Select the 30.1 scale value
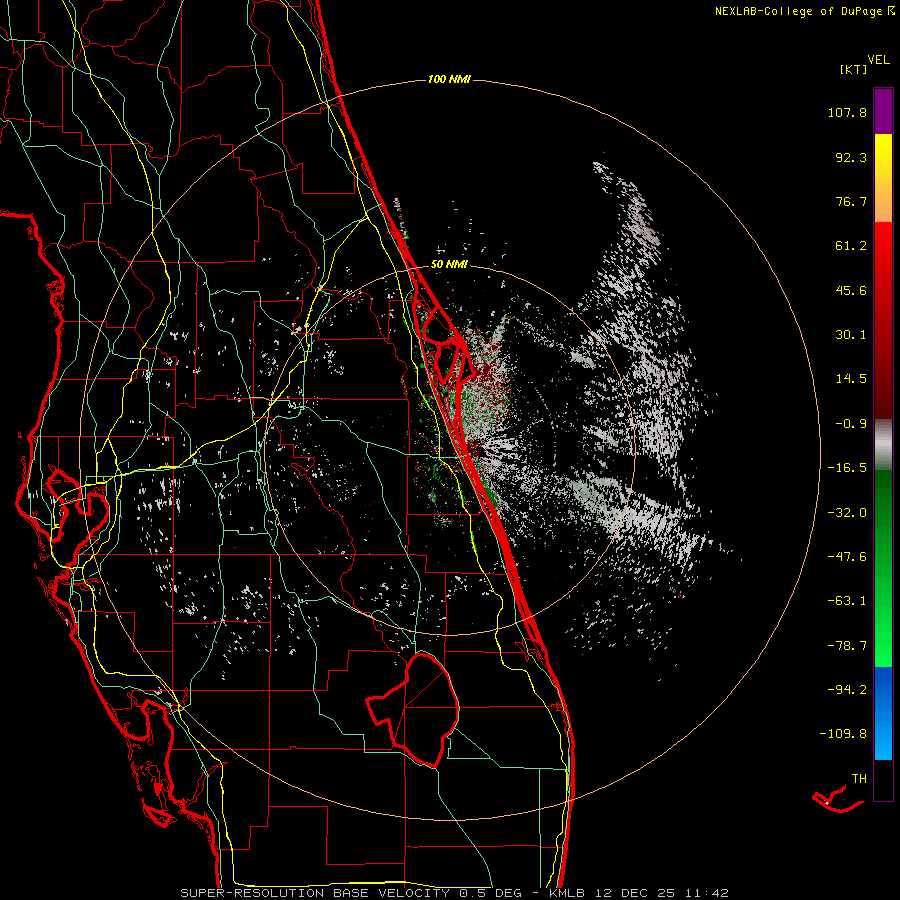Image resolution: width=900 pixels, height=900 pixels. click(851, 335)
